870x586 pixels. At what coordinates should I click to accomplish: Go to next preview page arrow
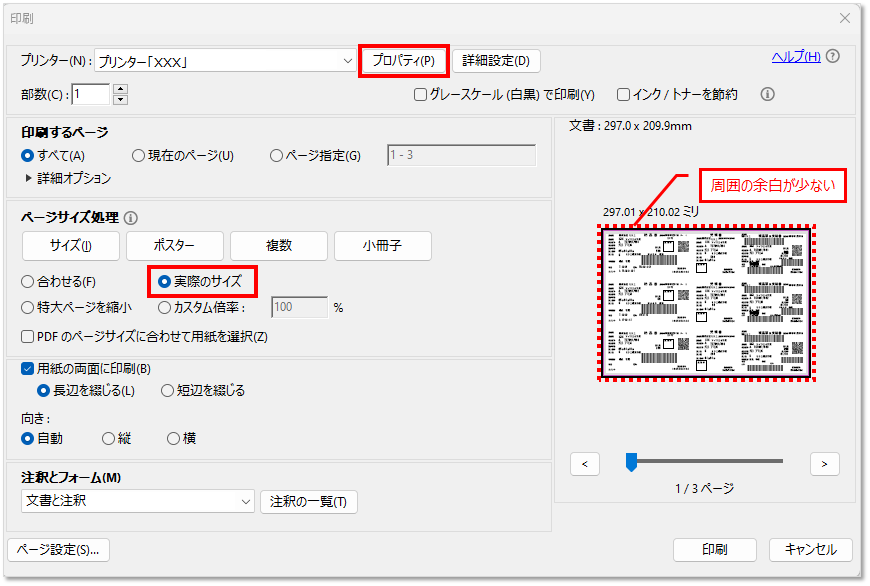[x=824, y=463]
